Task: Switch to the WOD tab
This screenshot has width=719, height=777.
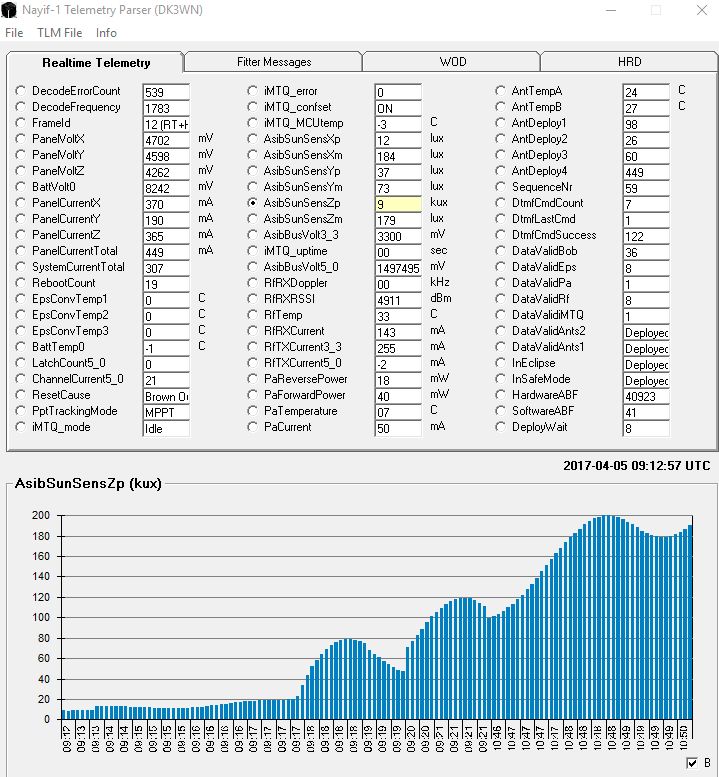Action: coord(452,62)
